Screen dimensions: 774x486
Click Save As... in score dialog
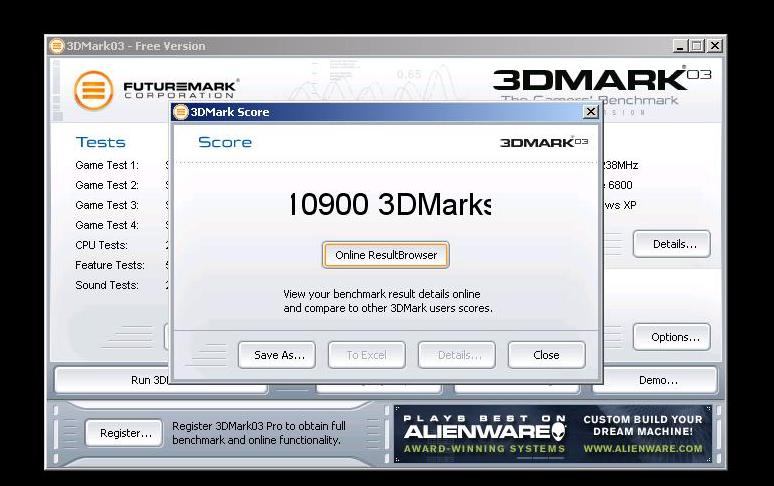point(276,355)
